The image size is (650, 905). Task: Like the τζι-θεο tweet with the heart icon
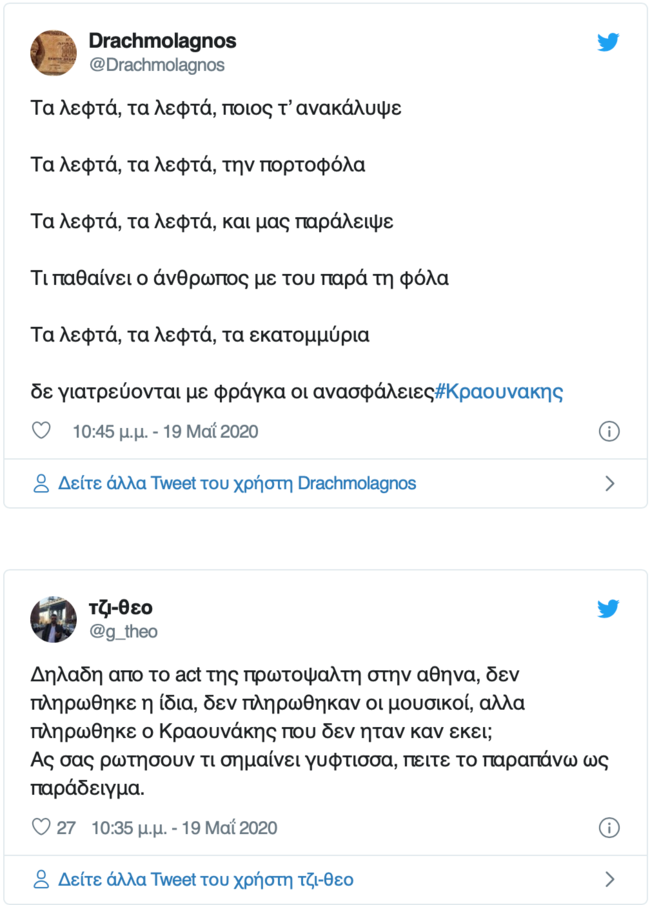41,827
